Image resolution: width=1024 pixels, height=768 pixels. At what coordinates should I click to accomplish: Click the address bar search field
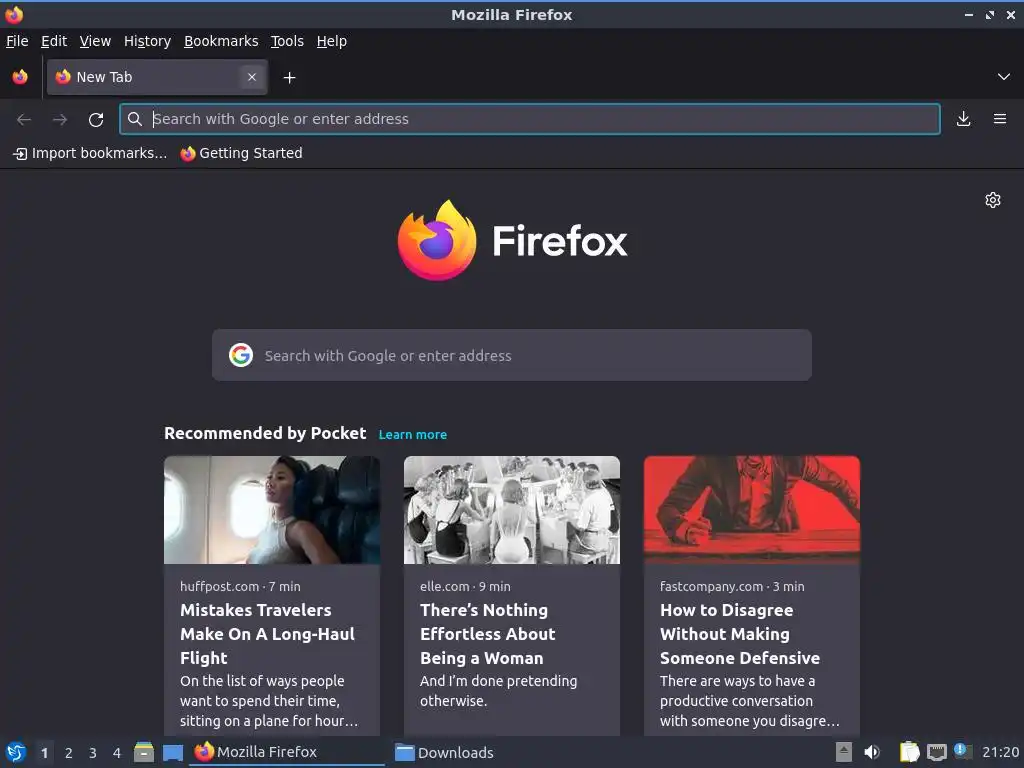pos(530,119)
